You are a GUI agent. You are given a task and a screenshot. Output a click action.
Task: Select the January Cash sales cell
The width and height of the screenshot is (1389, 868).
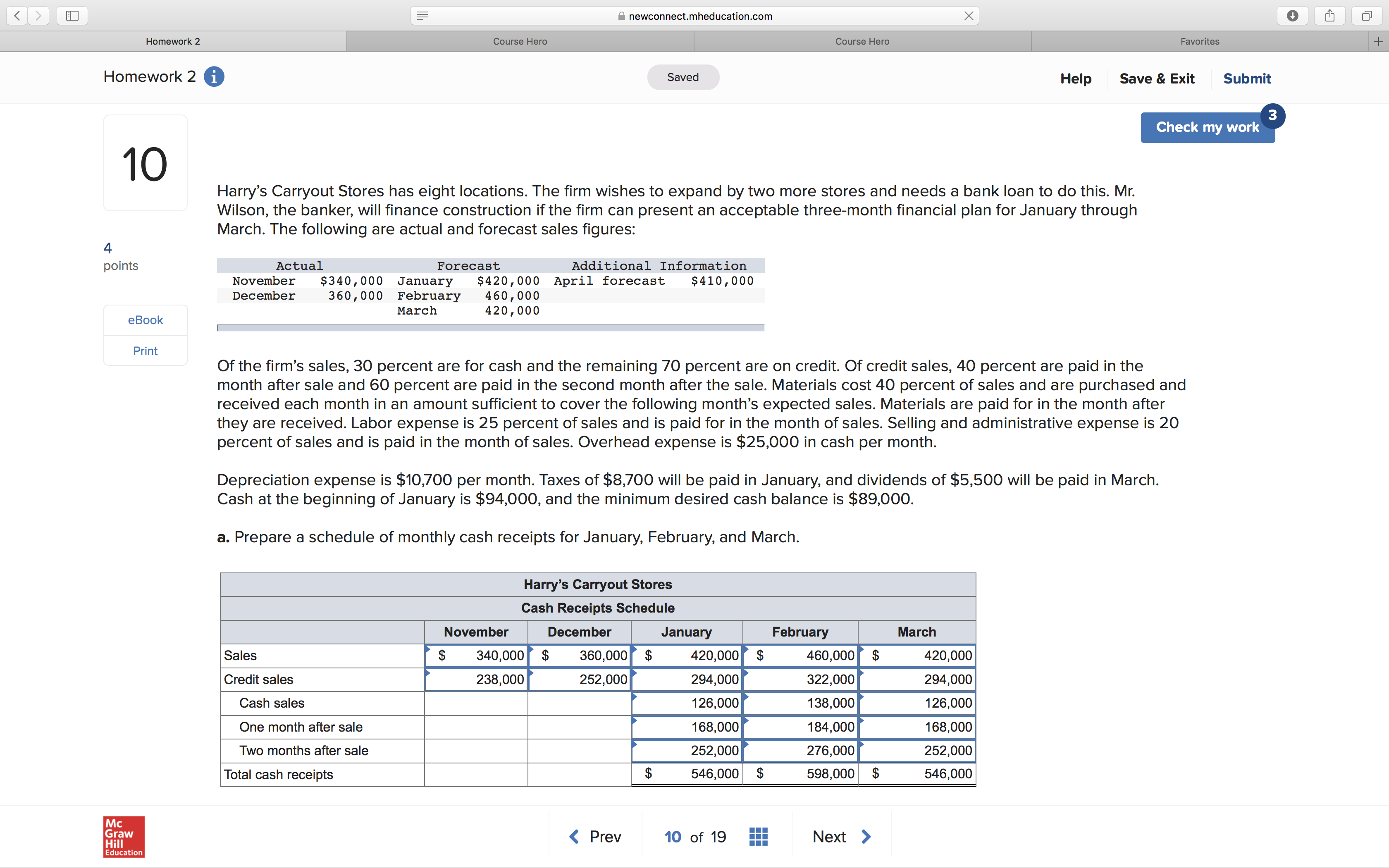point(687,703)
